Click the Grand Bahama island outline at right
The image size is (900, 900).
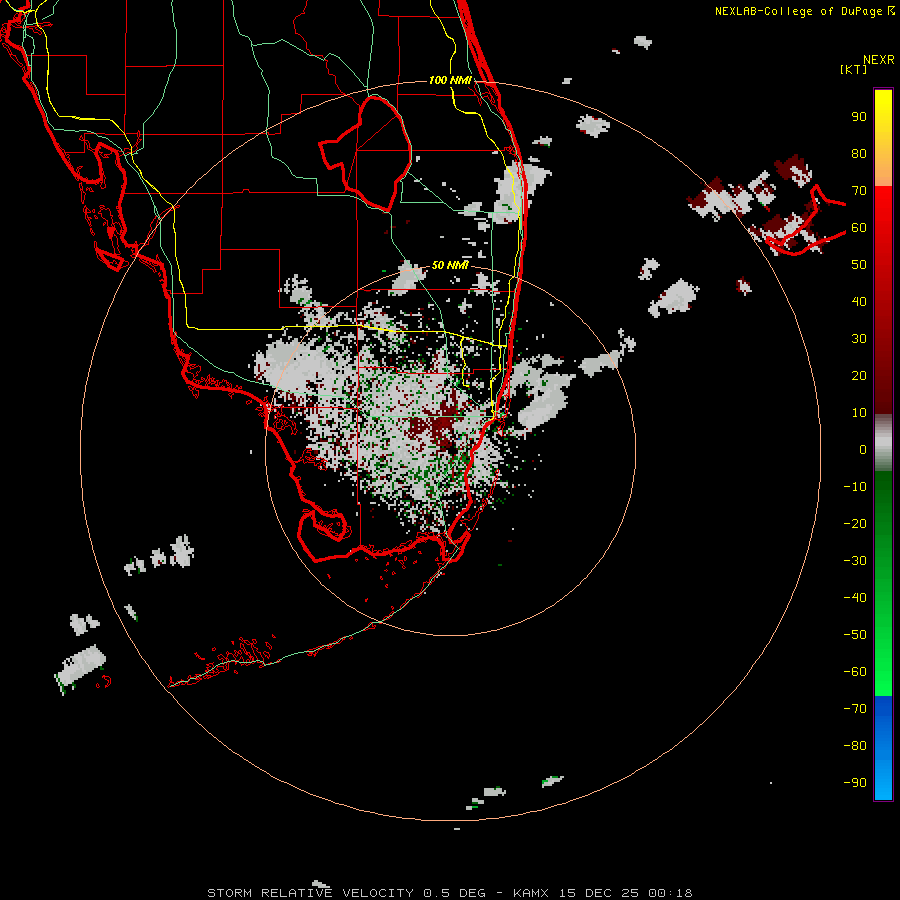coord(806,221)
